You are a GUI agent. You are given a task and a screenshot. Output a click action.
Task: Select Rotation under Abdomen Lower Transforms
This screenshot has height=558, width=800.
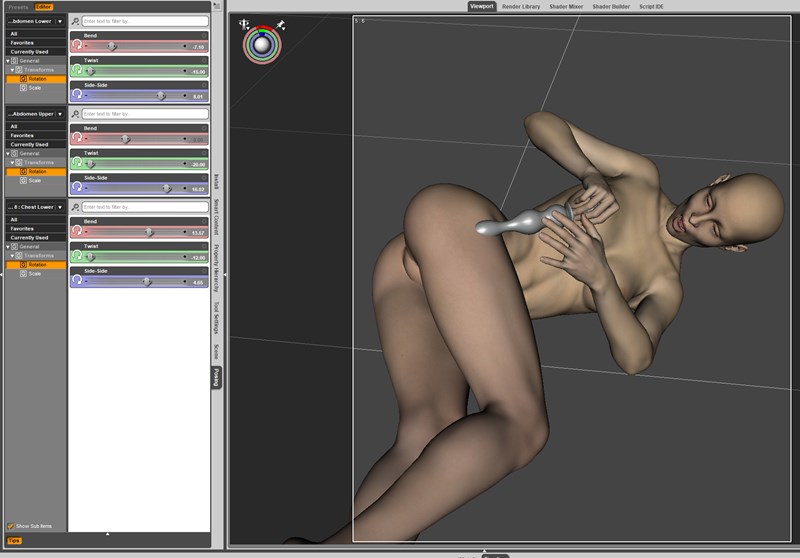pyautogui.click(x=36, y=79)
